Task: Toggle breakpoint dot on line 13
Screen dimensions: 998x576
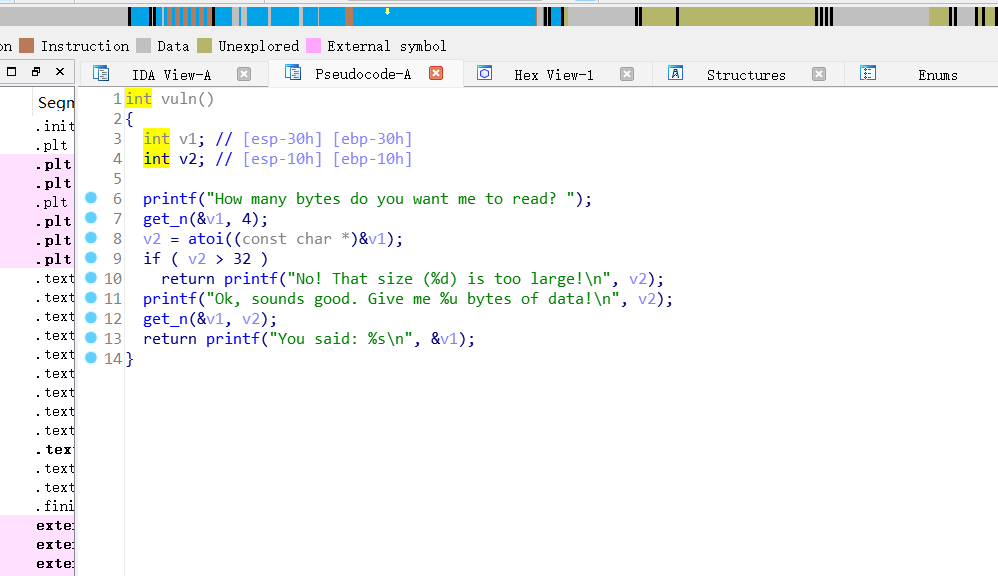Action: pos(91,337)
